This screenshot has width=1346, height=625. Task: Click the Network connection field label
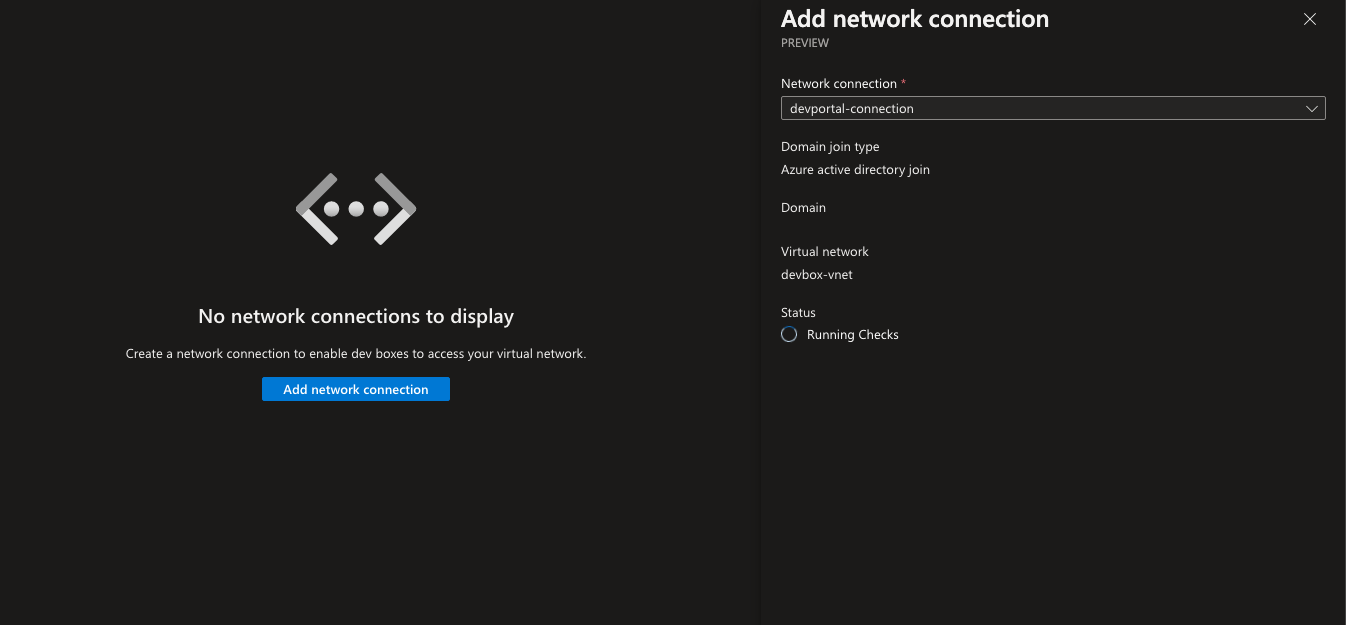pyautogui.click(x=838, y=84)
